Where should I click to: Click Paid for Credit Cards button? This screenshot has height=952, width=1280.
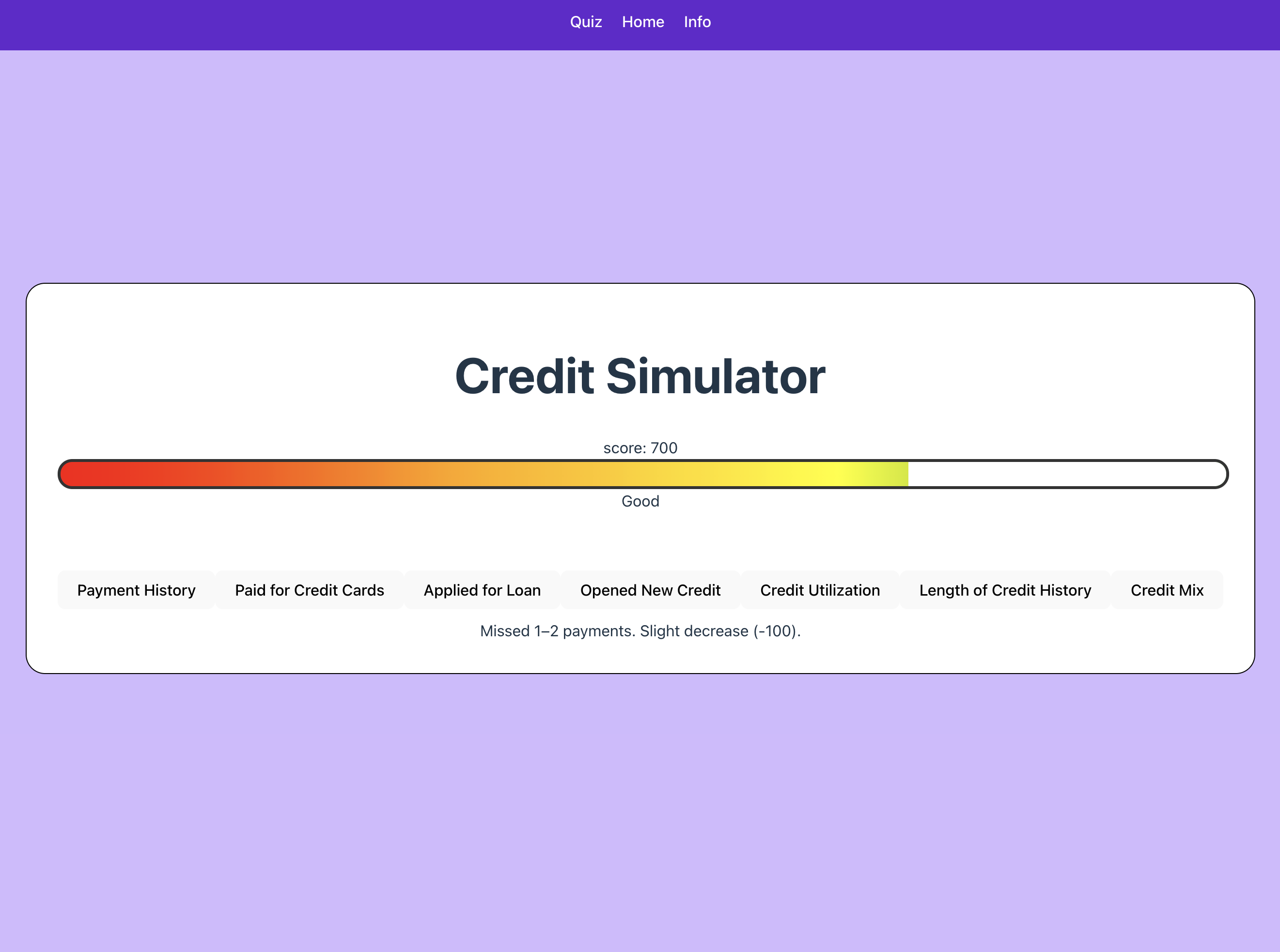click(309, 590)
